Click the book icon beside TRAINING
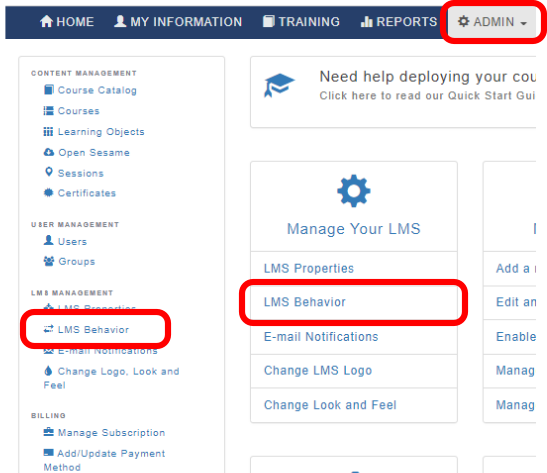Screen dimensions: 547x473 tap(268, 21)
